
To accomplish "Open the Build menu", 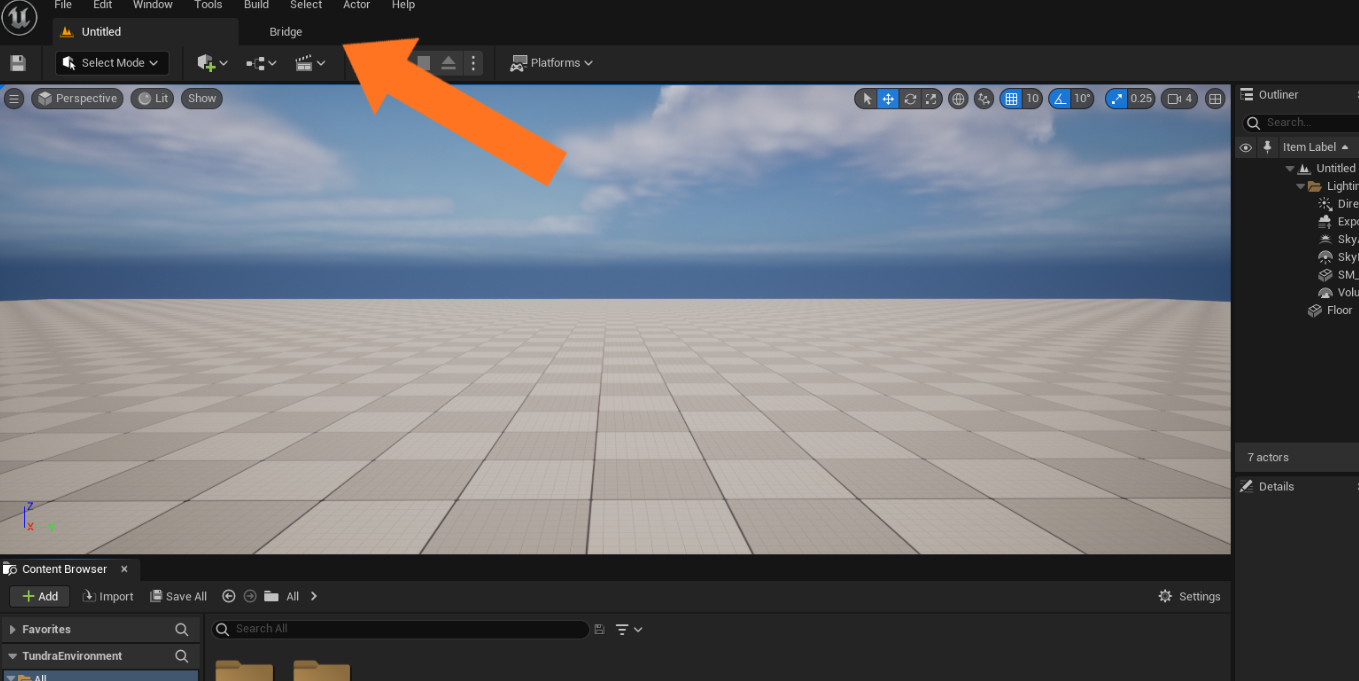I will [x=256, y=5].
